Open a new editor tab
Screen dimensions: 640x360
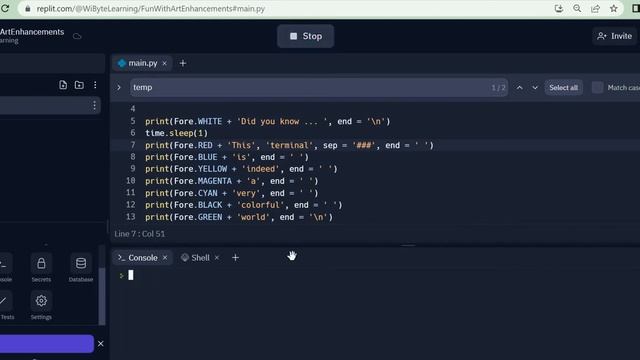[x=183, y=63]
